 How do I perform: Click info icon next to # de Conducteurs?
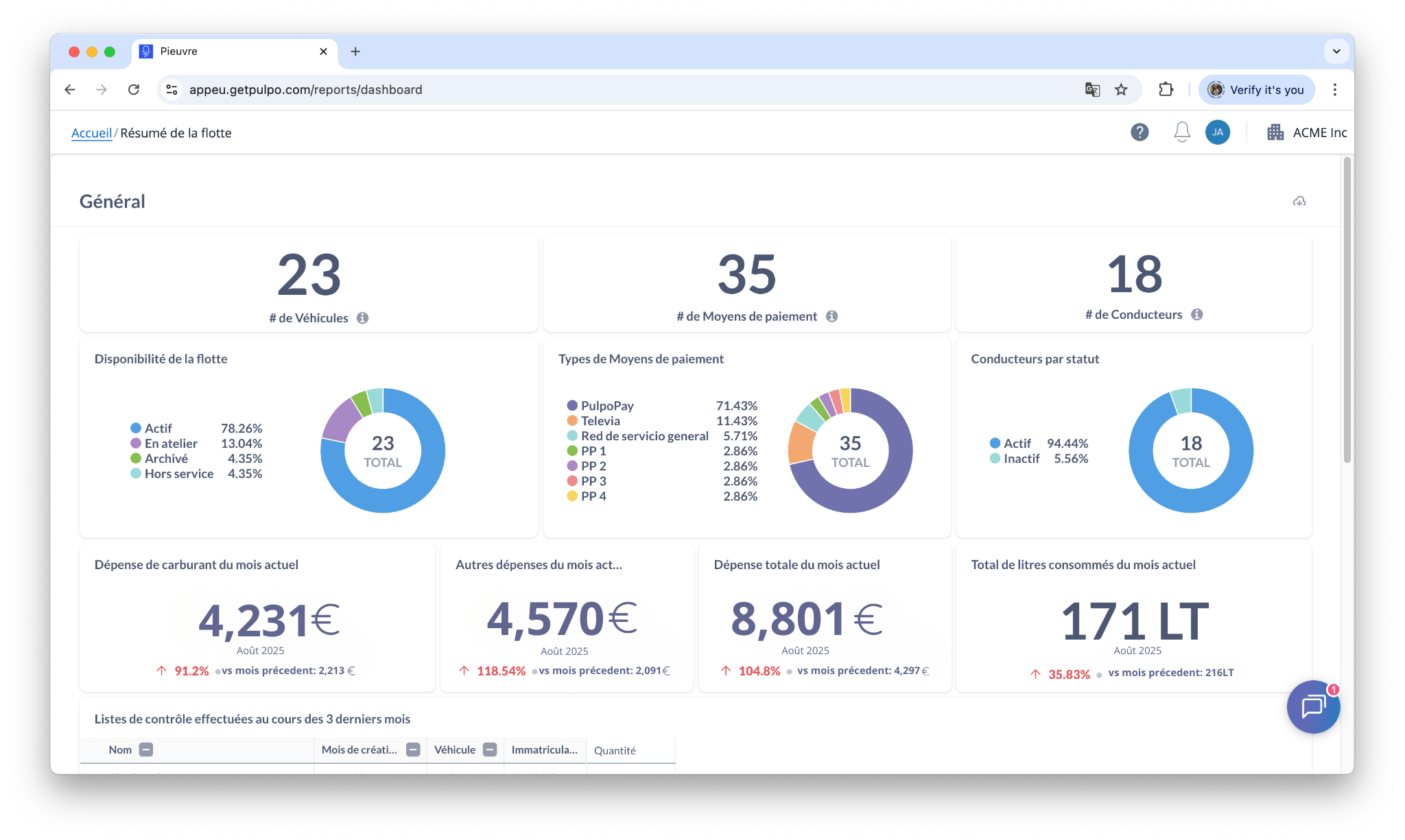point(1197,315)
